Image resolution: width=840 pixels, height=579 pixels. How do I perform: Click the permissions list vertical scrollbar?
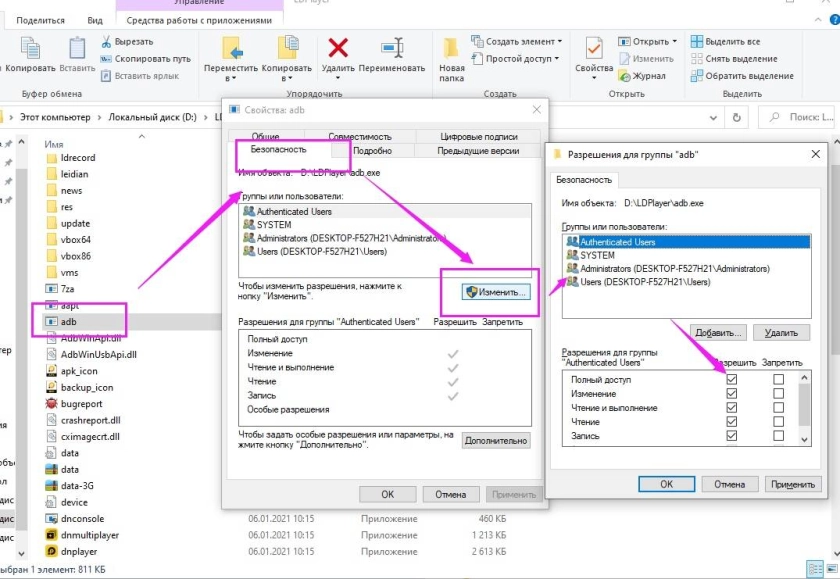click(x=804, y=408)
